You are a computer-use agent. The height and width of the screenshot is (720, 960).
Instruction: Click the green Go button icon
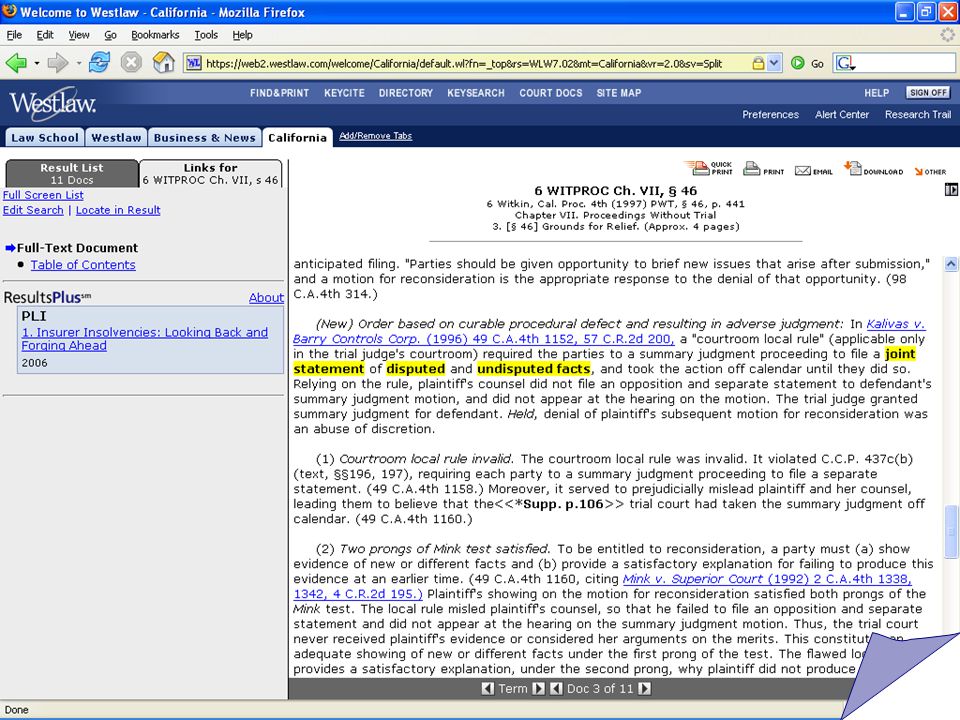pos(797,63)
